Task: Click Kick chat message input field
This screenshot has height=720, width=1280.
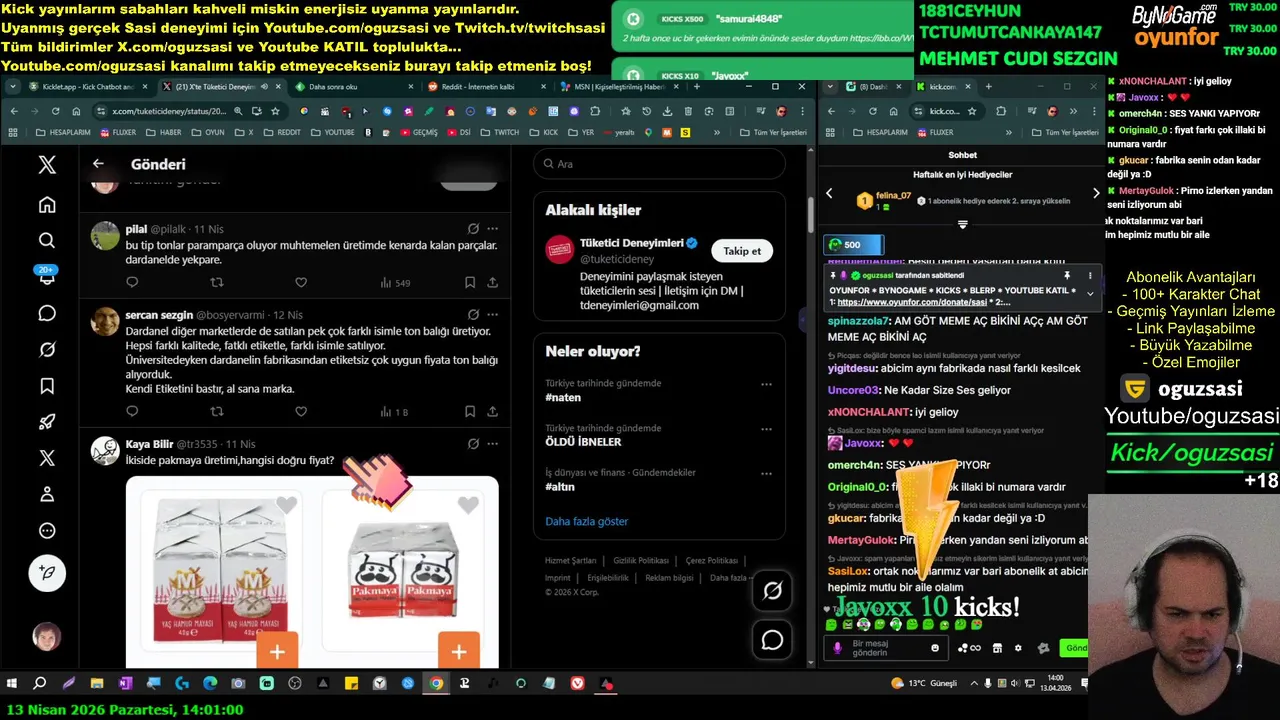Action: [887, 648]
